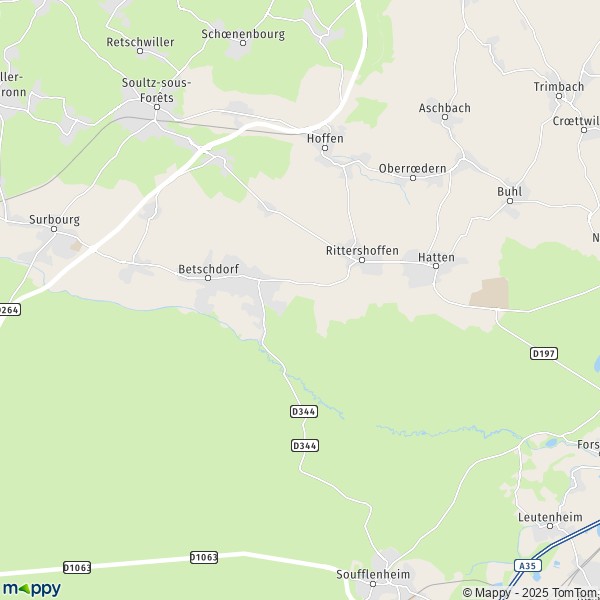Click the Soufflenheim town label

373,574
